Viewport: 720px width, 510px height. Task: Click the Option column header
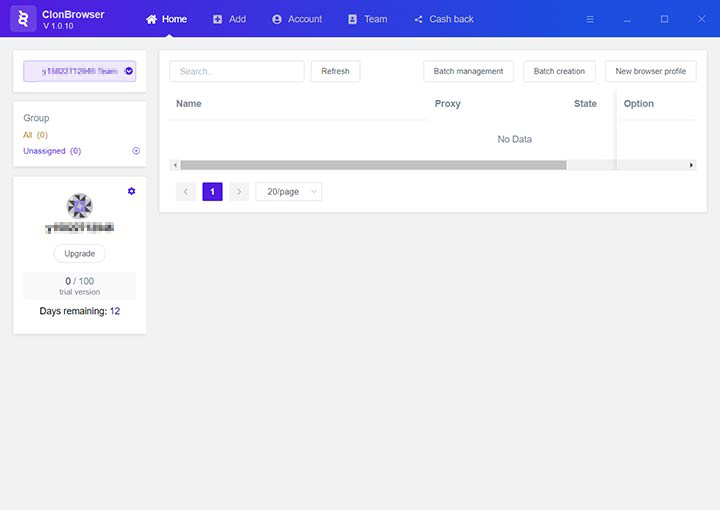[x=638, y=104]
